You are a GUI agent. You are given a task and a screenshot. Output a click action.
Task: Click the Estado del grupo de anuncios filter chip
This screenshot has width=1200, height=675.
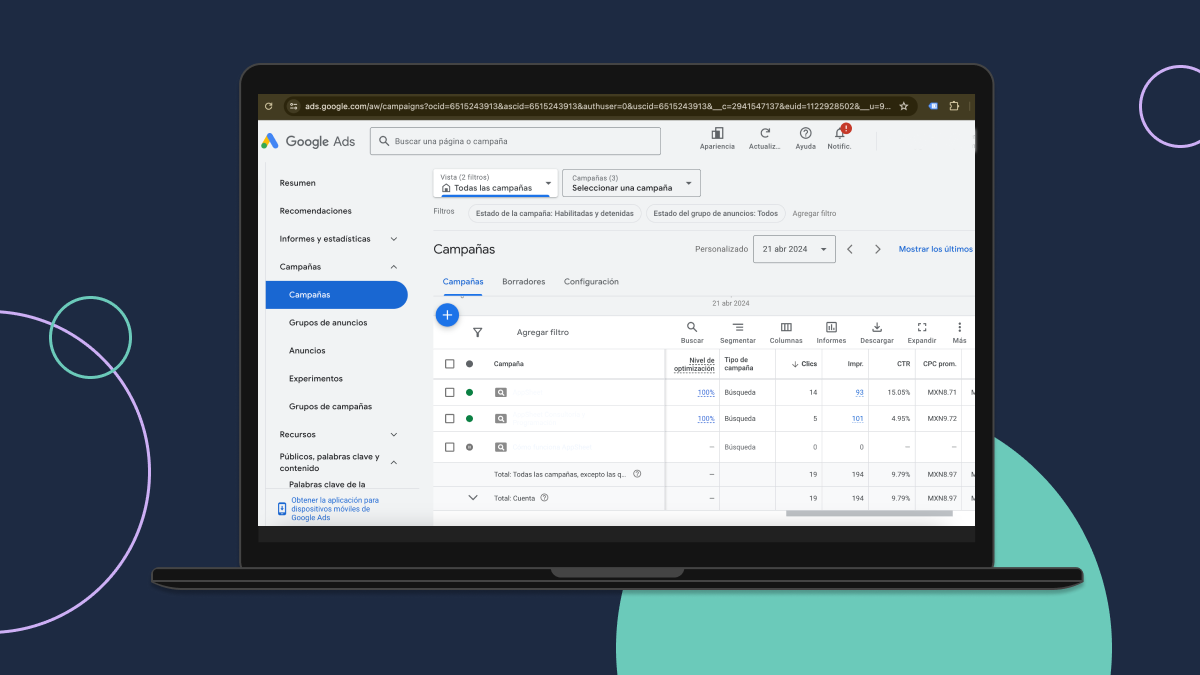click(x=715, y=213)
